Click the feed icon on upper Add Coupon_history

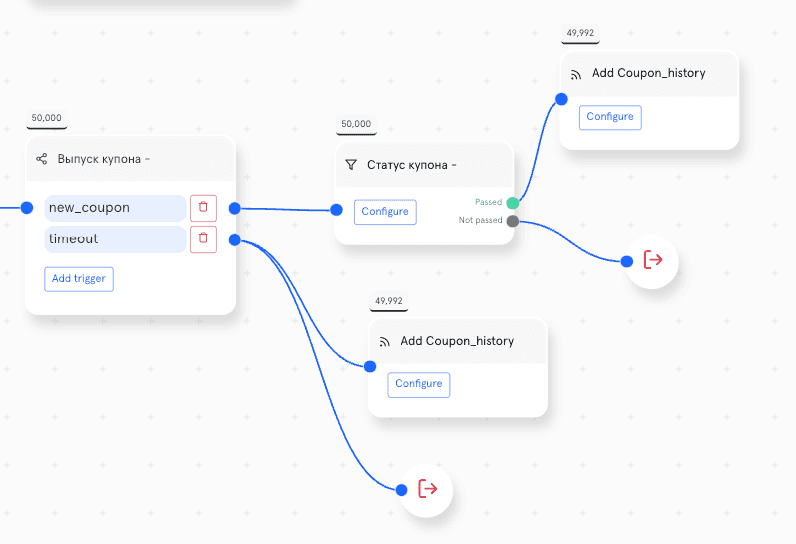pyautogui.click(x=576, y=75)
